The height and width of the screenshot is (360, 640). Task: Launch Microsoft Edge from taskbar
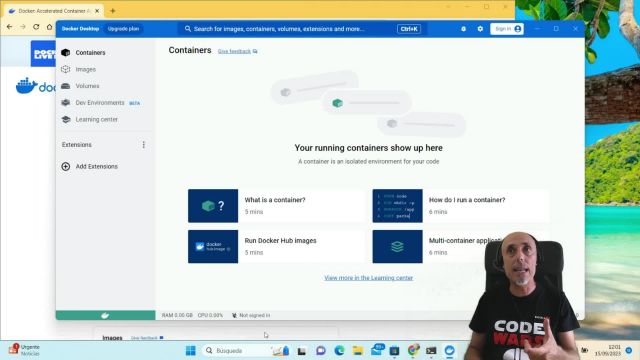point(339,351)
